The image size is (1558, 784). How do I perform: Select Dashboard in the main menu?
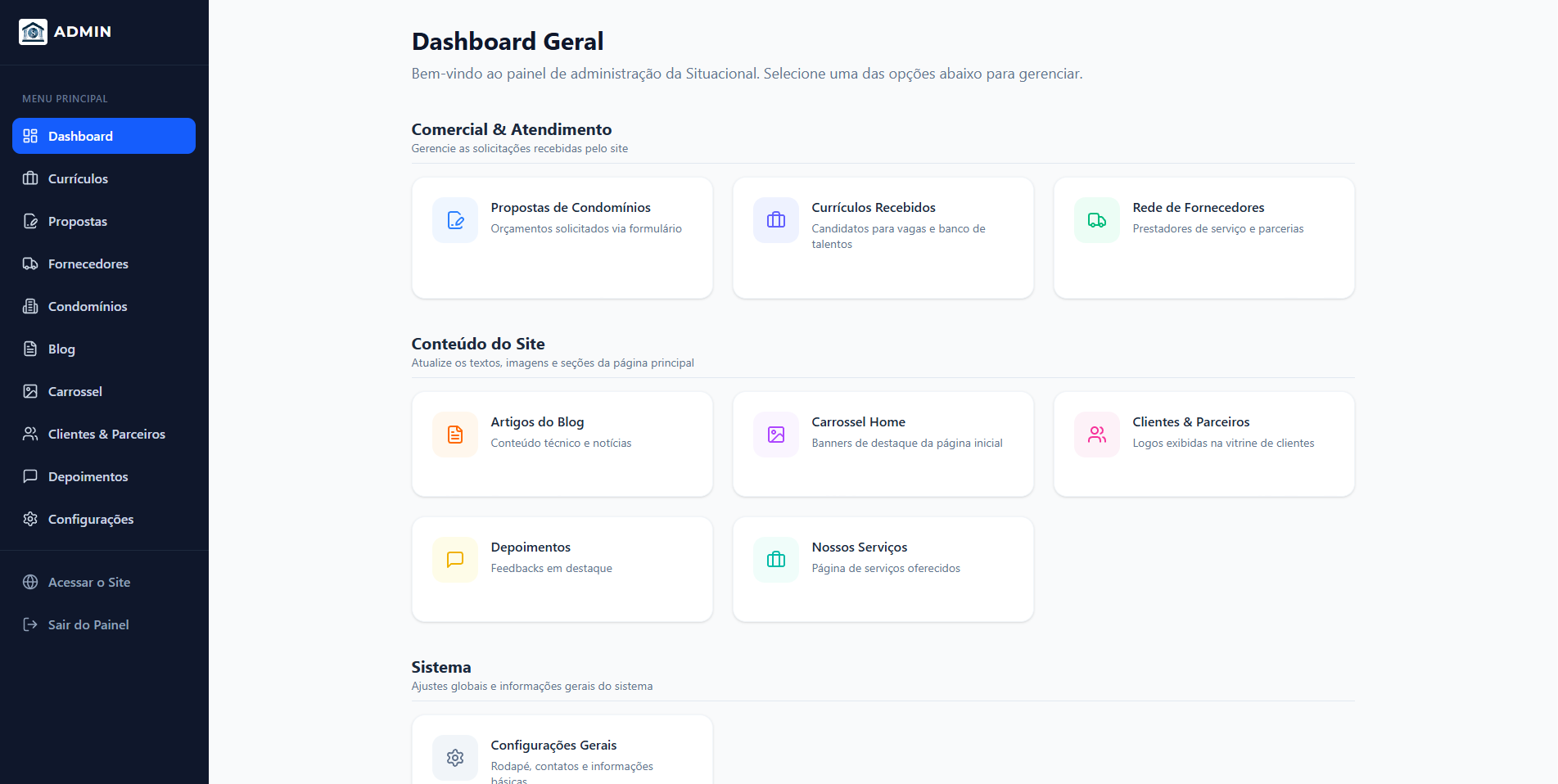pyautogui.click(x=104, y=136)
